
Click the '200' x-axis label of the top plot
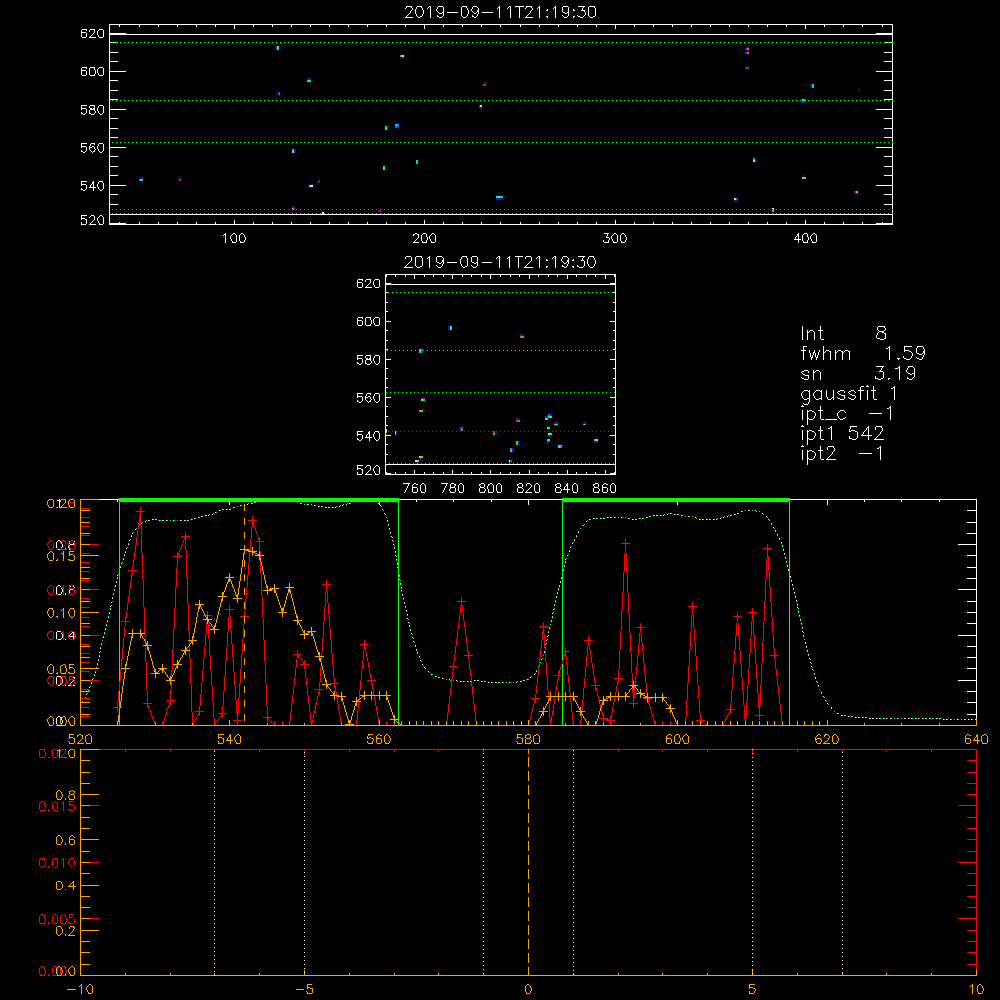(x=424, y=239)
